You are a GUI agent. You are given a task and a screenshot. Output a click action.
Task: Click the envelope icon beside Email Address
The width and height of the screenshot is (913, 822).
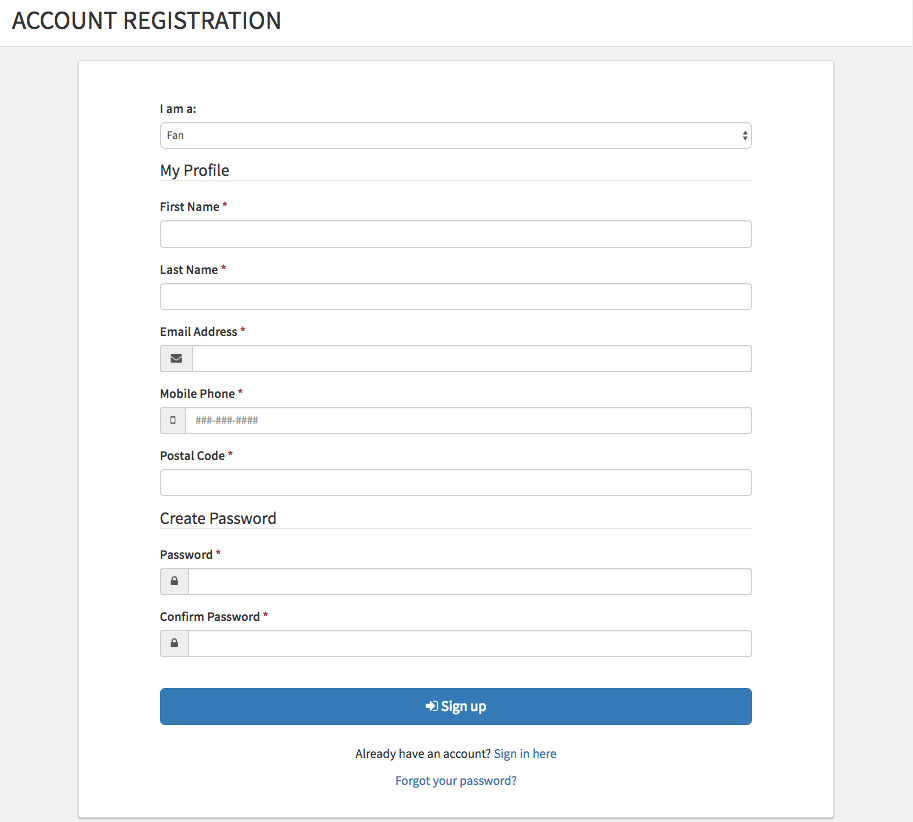click(x=176, y=359)
